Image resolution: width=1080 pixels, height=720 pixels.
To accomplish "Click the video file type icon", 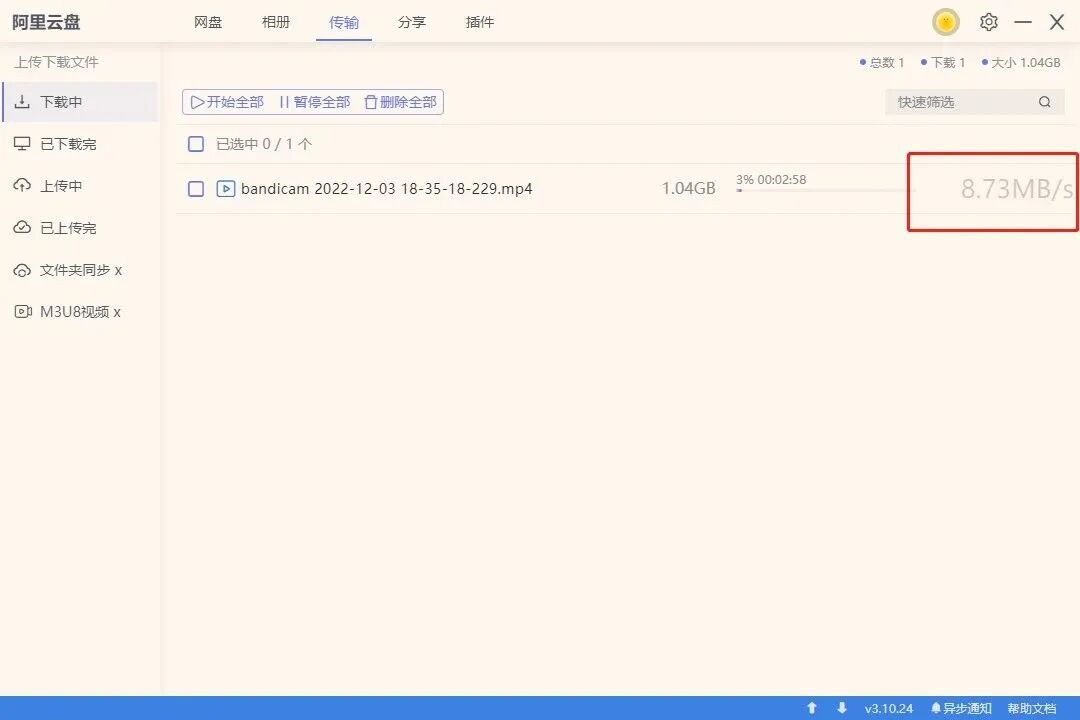I will (x=226, y=189).
